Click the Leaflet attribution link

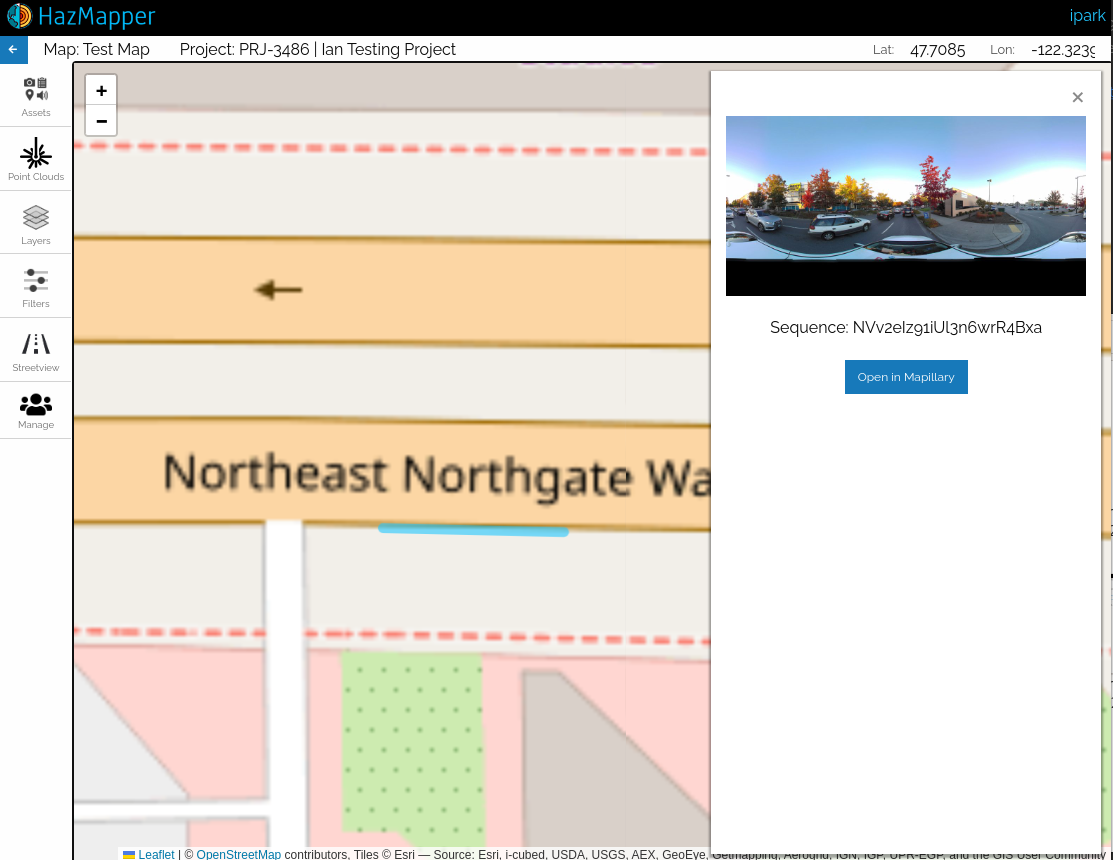pos(156,854)
